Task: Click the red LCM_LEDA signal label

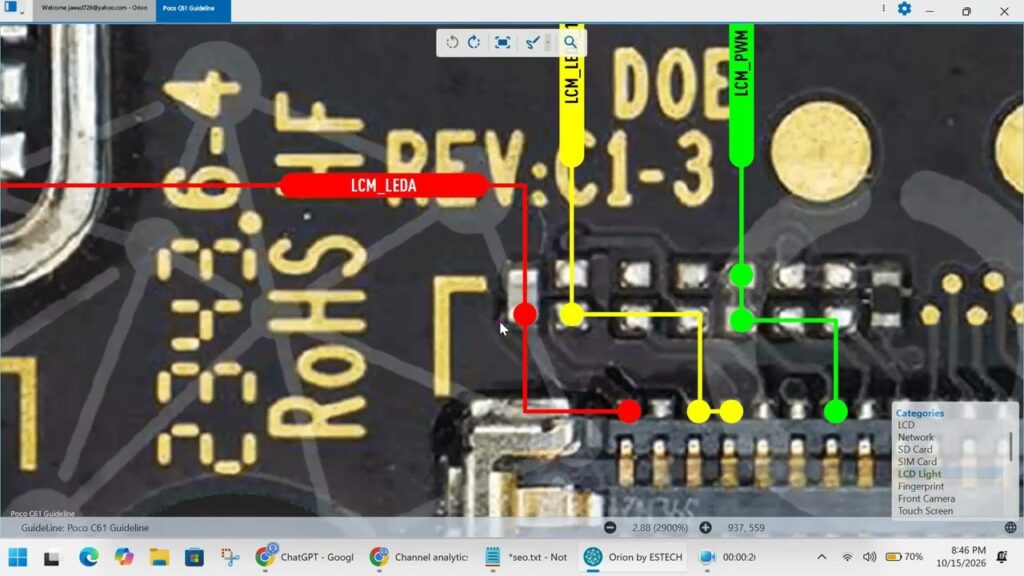Action: 383,185
